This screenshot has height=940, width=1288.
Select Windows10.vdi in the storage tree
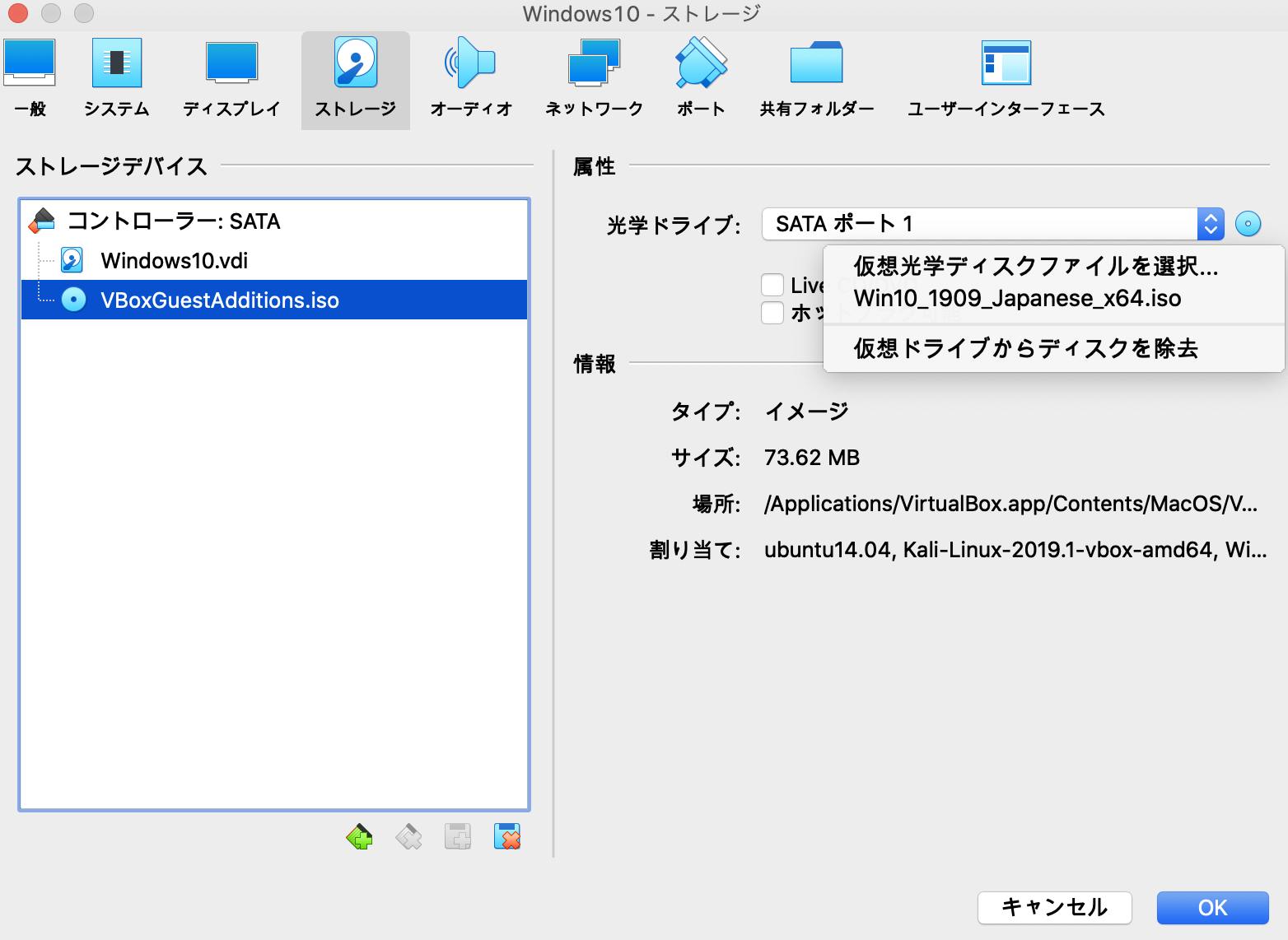coord(177,260)
